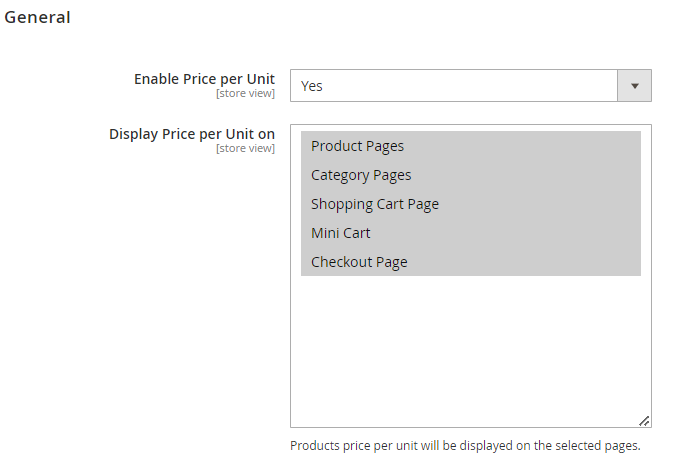Click store view under Display Price per Unit on
The width and height of the screenshot is (685, 476).
point(246,148)
